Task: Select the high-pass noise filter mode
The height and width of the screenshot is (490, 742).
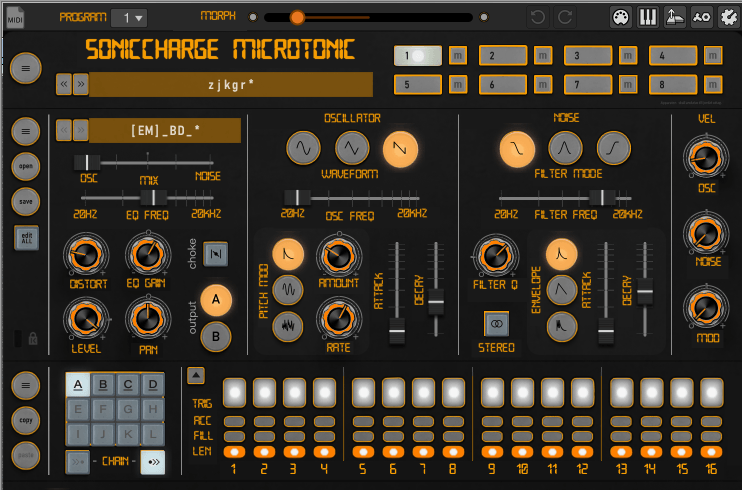Action: pyautogui.click(x=614, y=148)
